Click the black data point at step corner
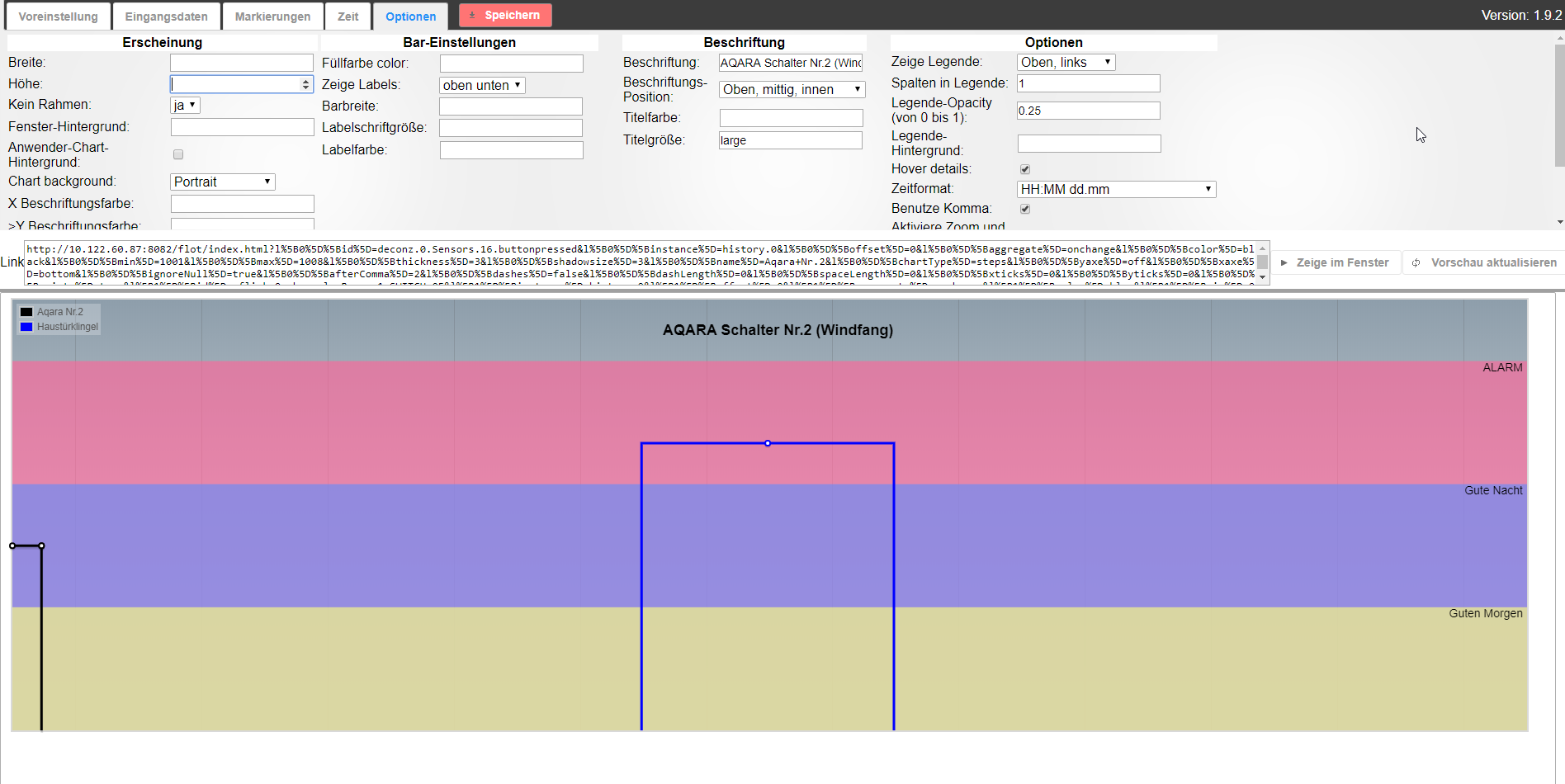Viewport: 1565px width, 784px height. click(41, 545)
